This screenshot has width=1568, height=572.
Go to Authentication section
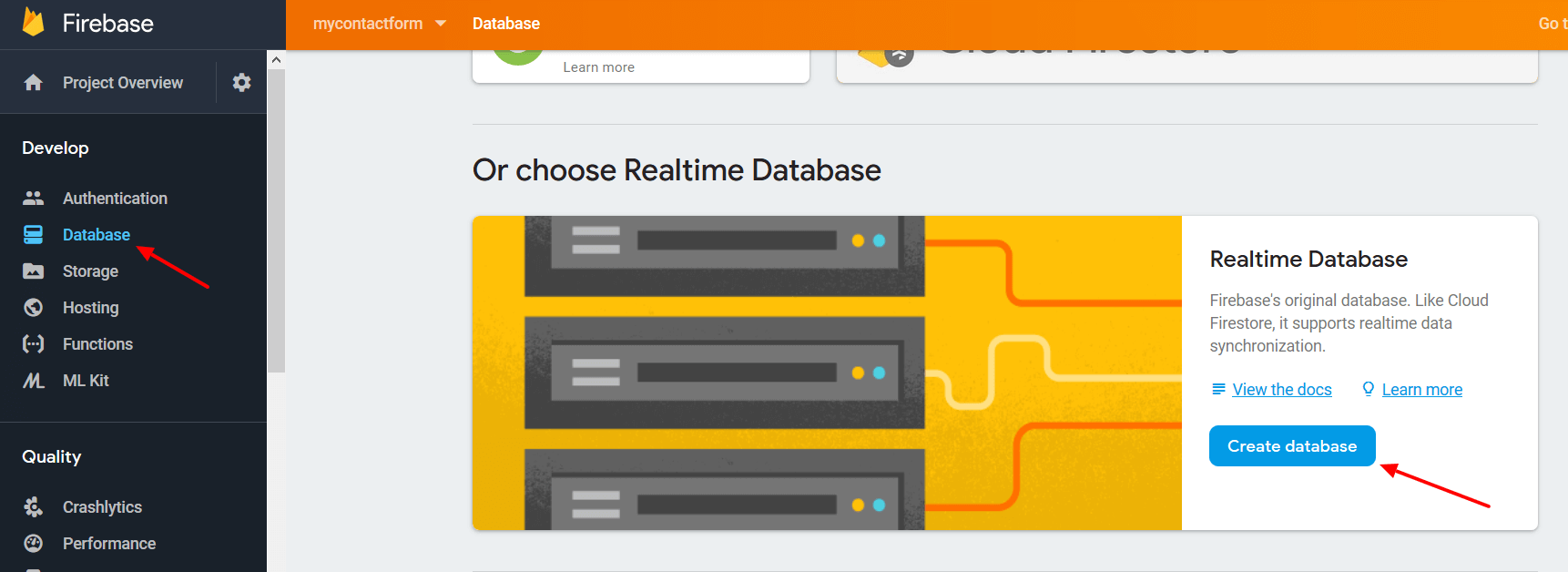pos(115,199)
